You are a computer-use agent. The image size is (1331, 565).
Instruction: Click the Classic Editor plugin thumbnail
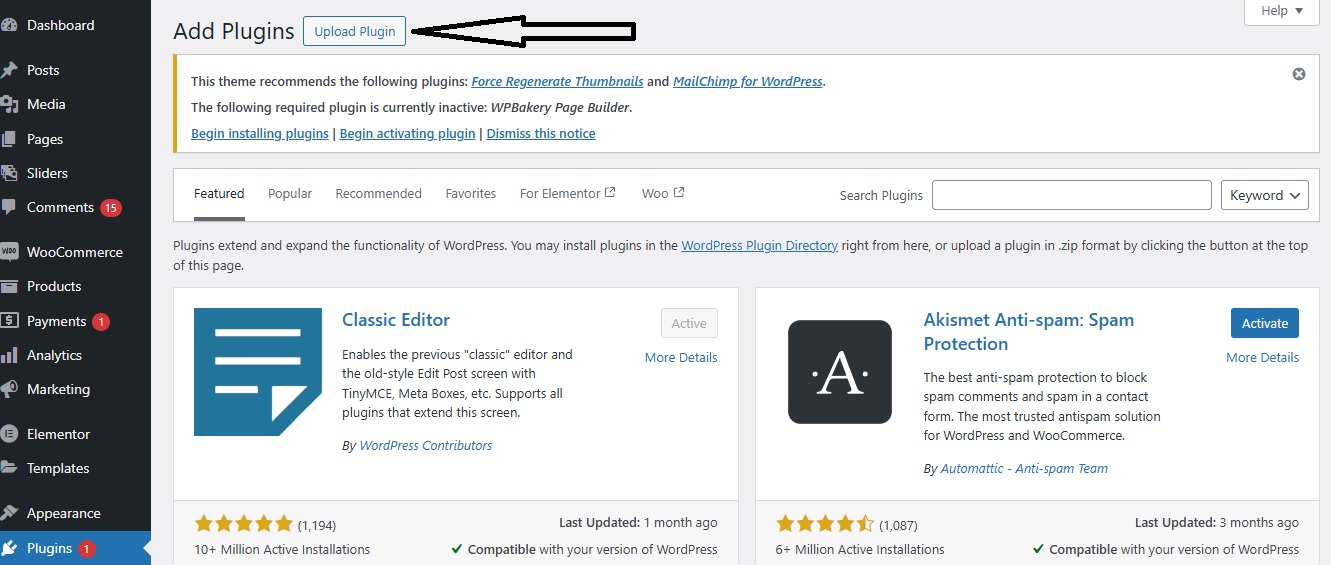(x=258, y=372)
